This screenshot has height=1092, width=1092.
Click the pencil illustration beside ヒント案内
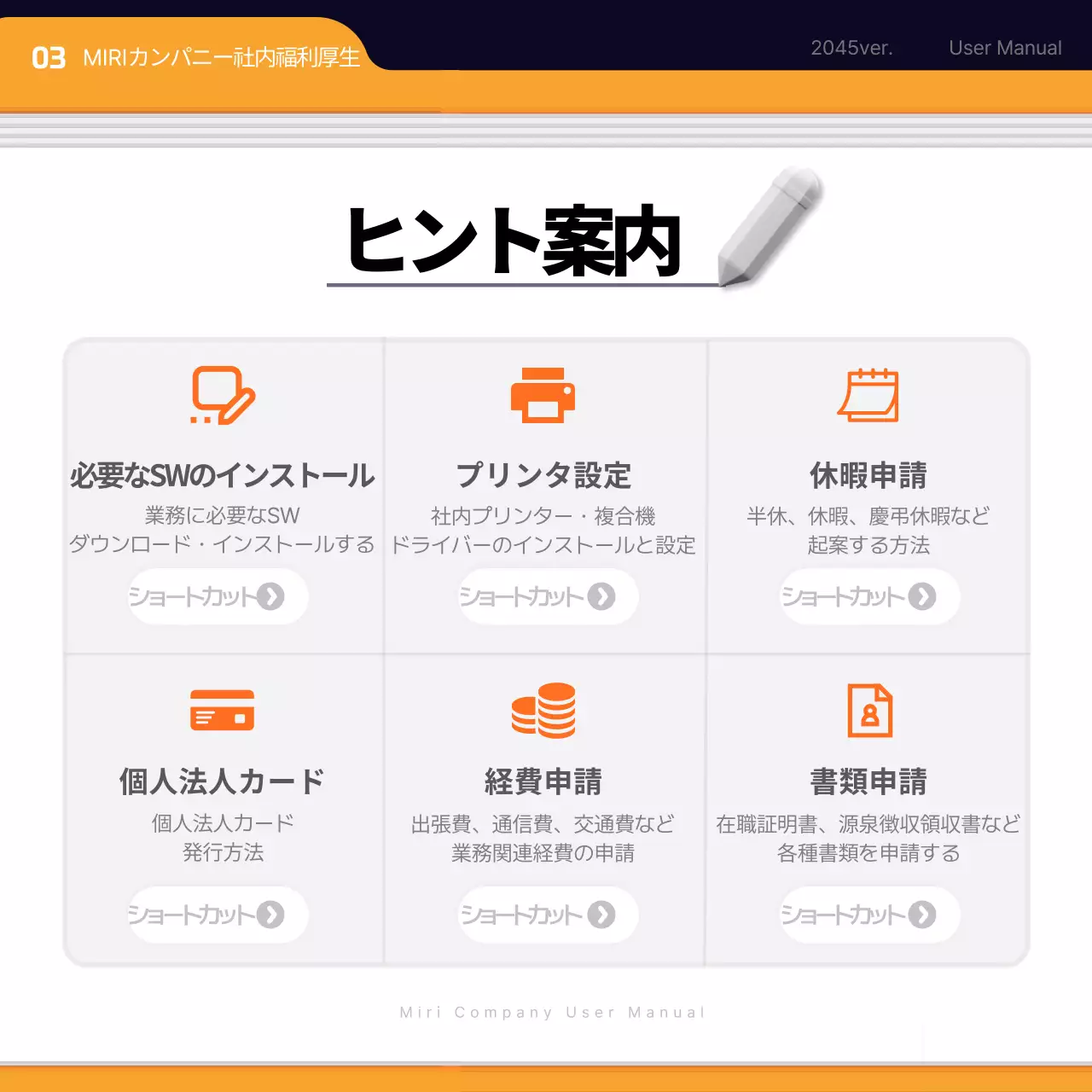coord(766,230)
